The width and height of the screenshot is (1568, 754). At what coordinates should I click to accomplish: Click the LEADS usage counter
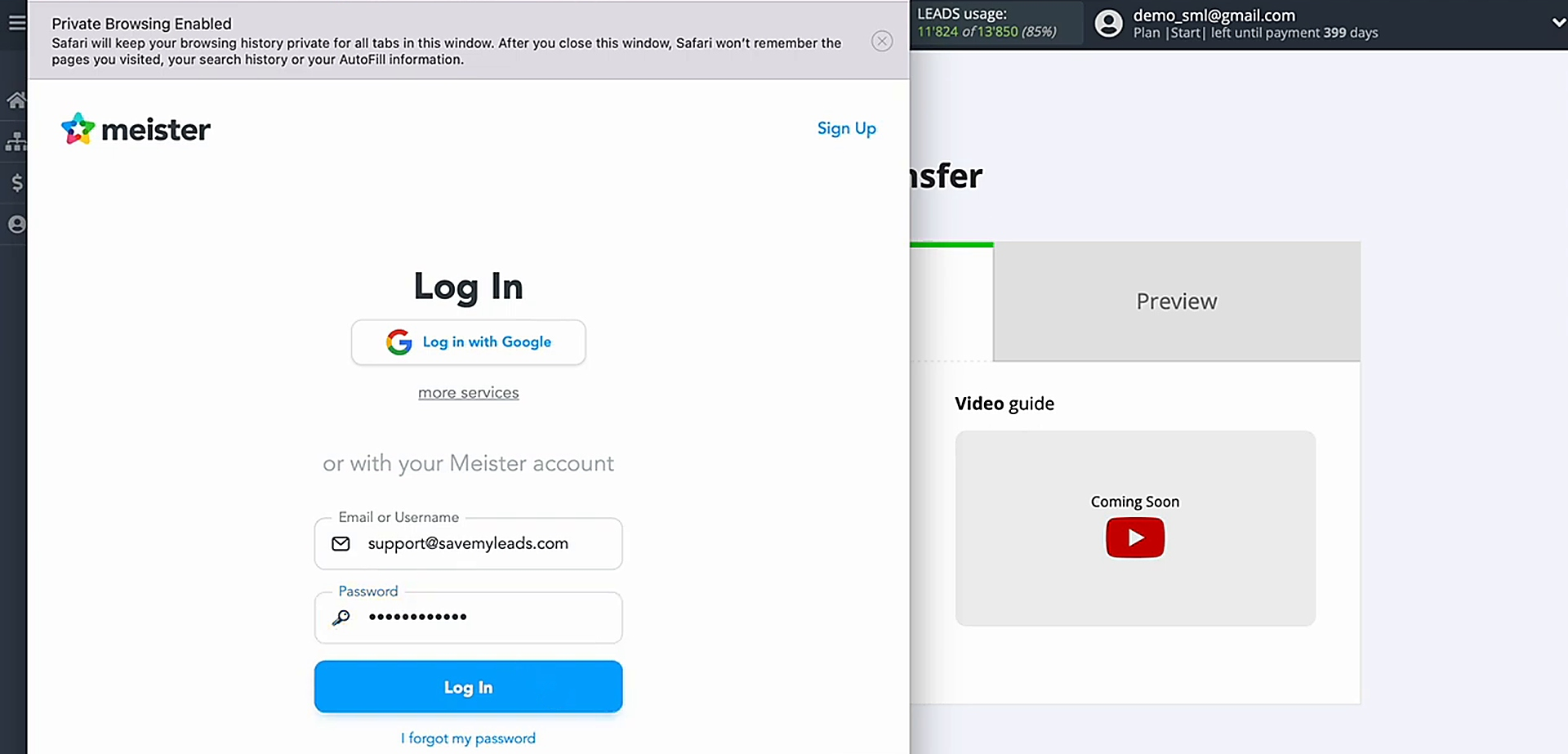(x=987, y=23)
